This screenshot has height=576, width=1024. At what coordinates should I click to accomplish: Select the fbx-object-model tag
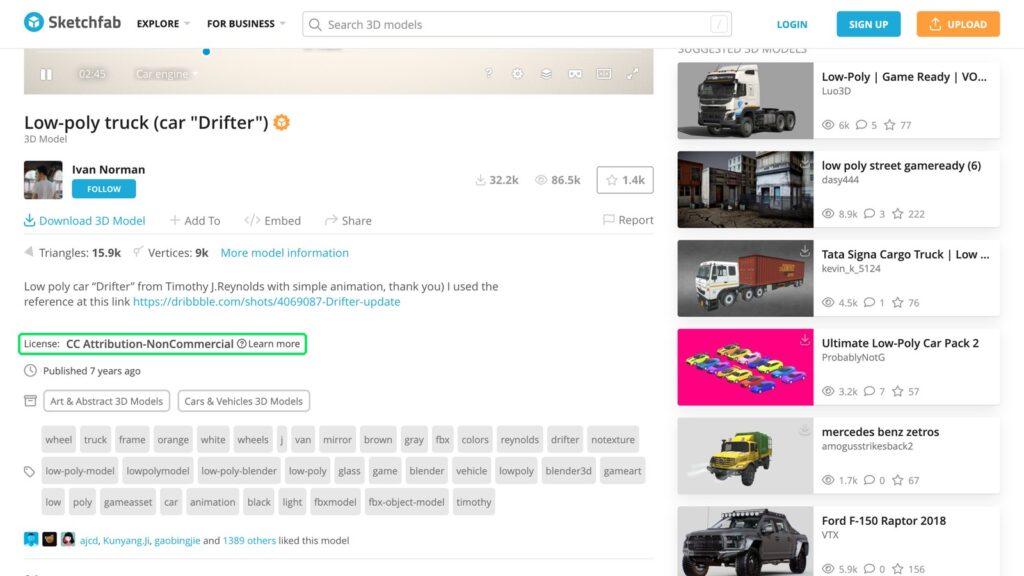[x=406, y=502]
